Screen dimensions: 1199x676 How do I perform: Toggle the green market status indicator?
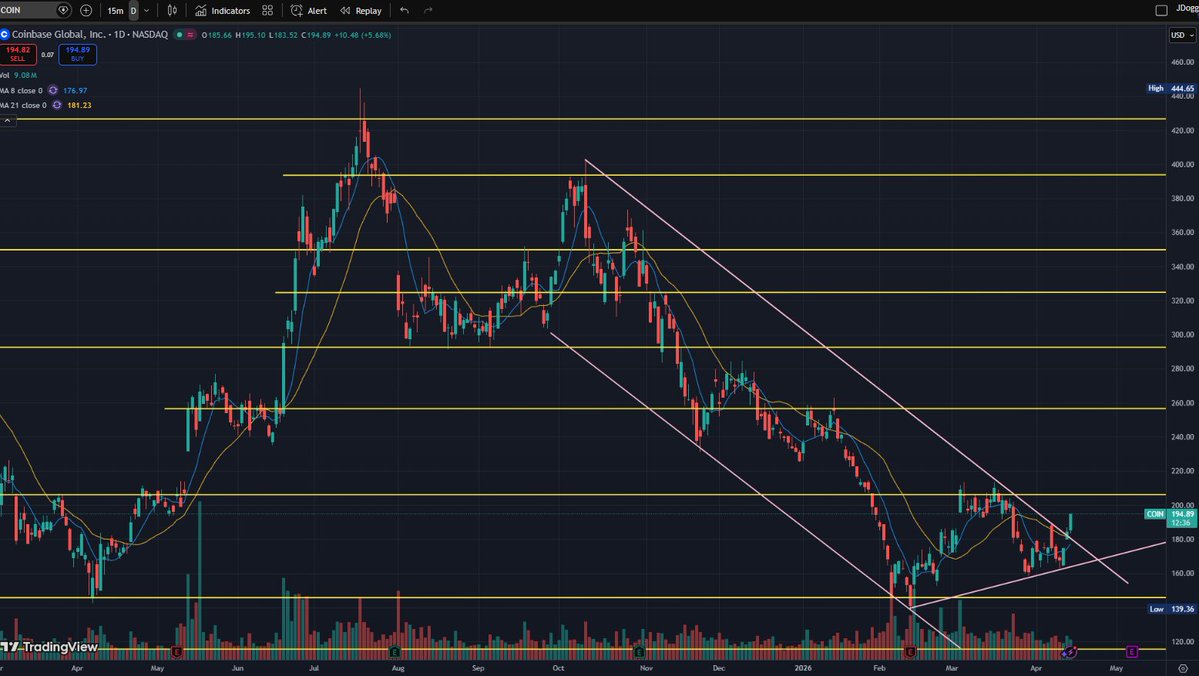point(180,34)
